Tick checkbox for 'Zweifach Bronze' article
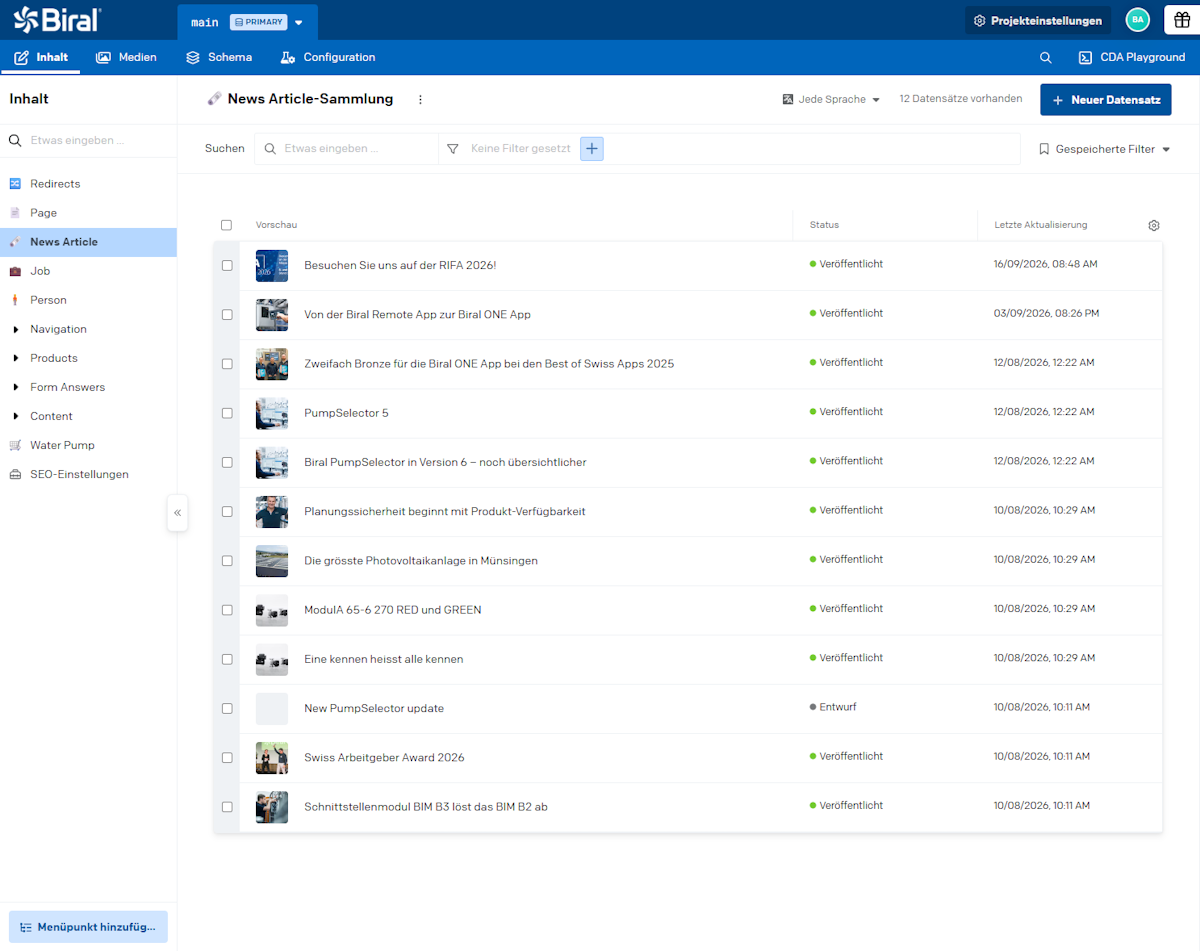Image resolution: width=1200 pixels, height=951 pixels. (x=227, y=364)
